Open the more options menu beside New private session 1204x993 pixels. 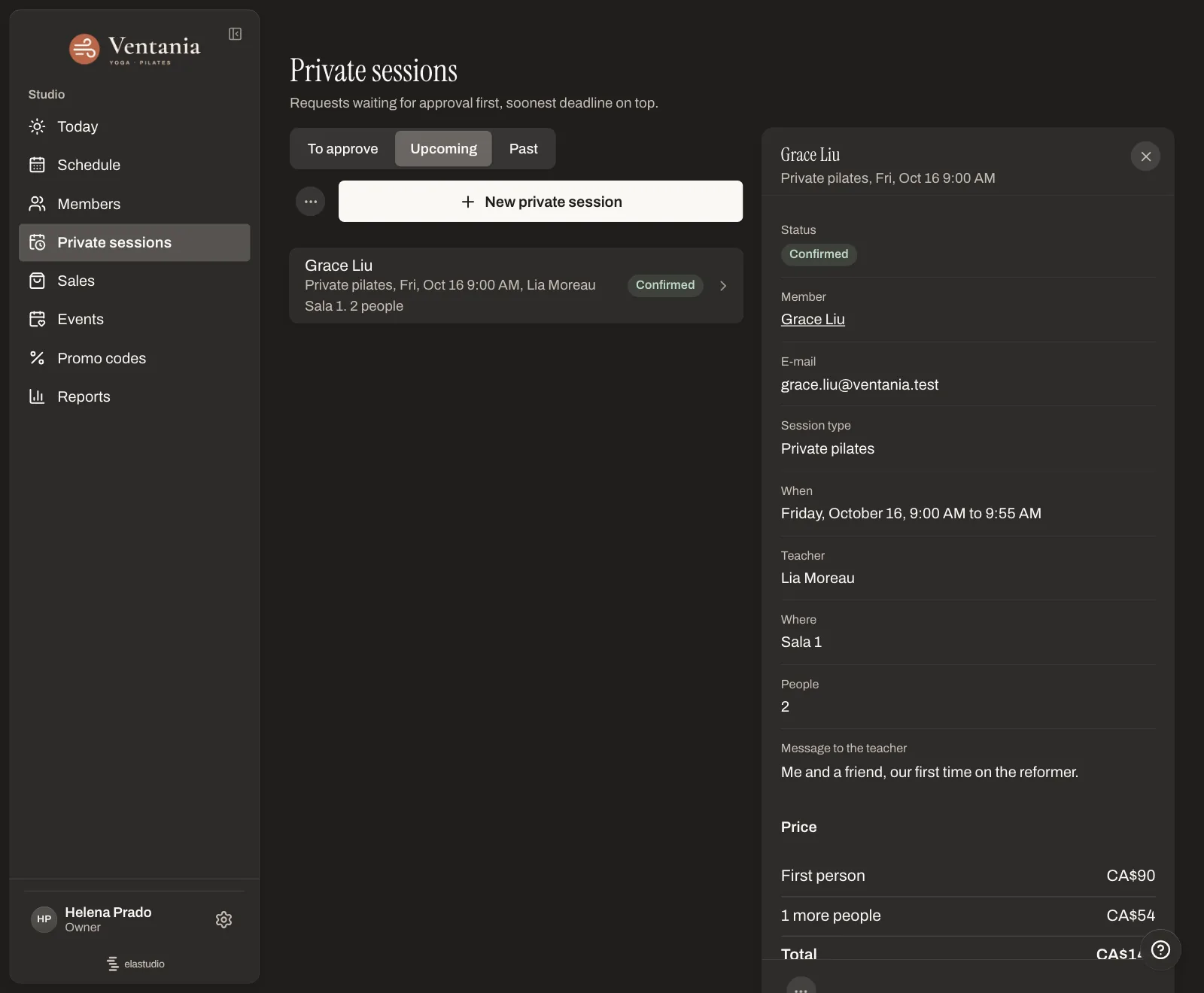(310, 202)
